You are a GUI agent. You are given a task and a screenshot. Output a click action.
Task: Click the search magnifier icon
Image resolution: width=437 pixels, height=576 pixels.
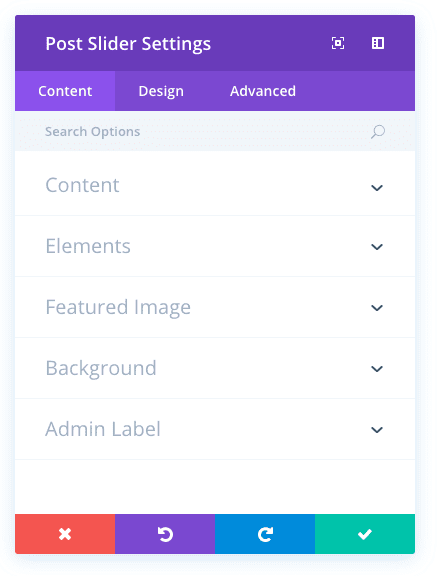click(378, 132)
